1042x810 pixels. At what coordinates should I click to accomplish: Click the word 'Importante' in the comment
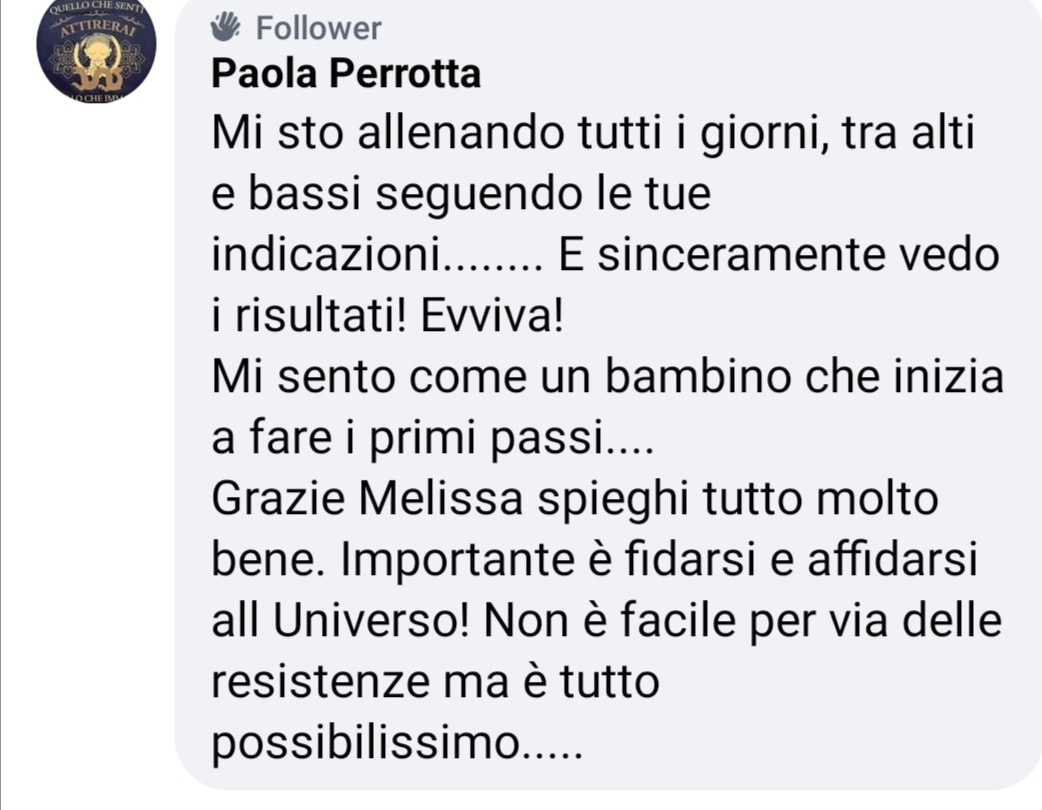[457, 561]
